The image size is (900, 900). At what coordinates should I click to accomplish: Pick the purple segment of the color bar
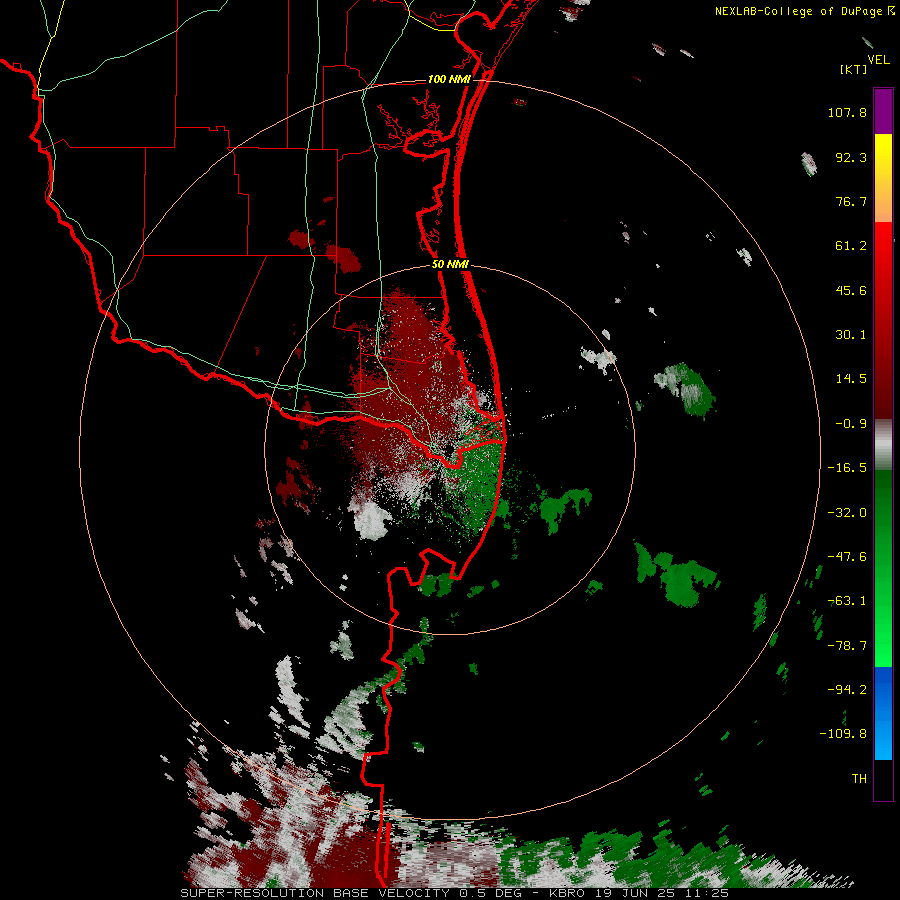coord(883,111)
